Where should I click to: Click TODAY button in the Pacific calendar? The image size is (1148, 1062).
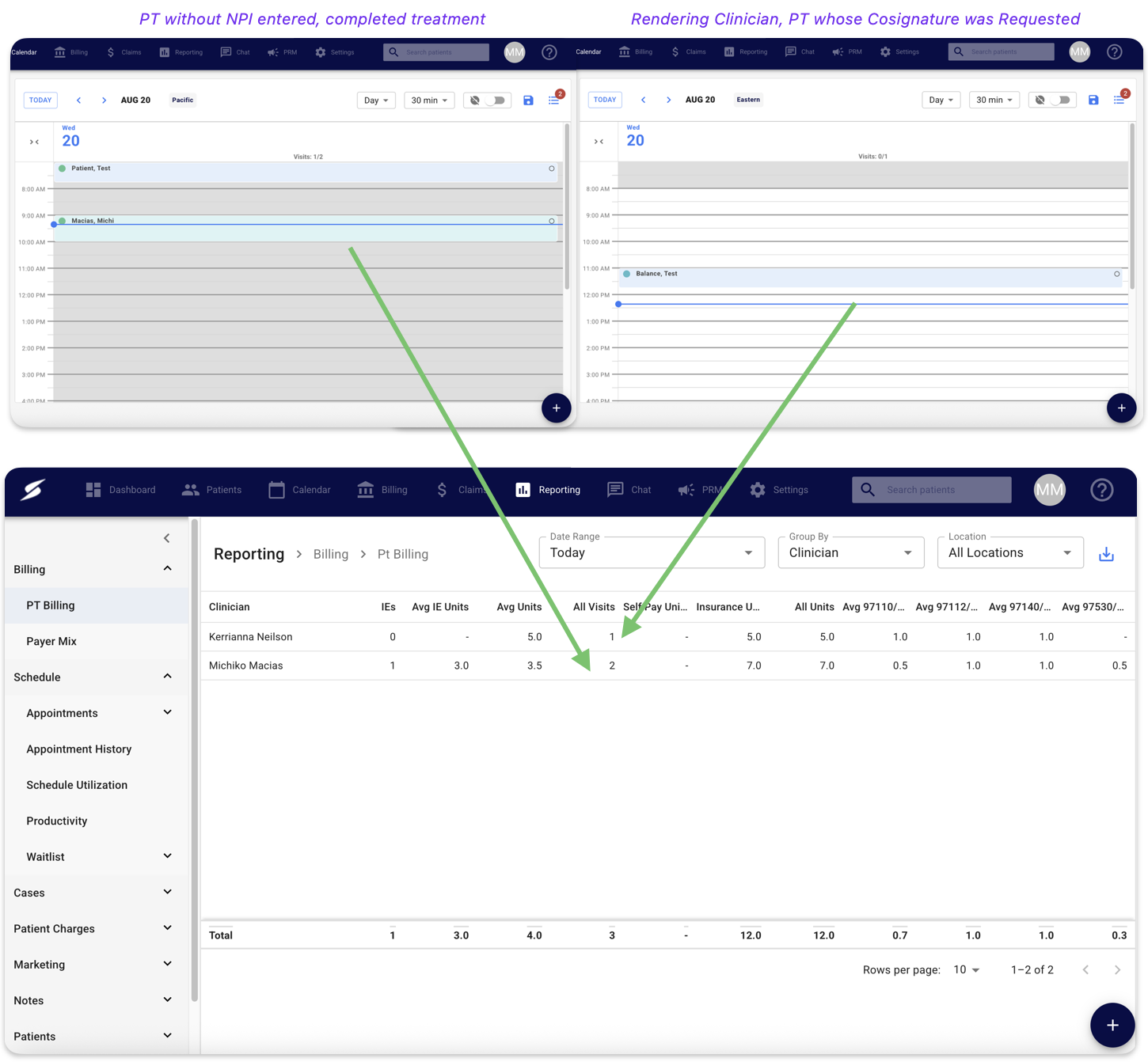click(40, 101)
